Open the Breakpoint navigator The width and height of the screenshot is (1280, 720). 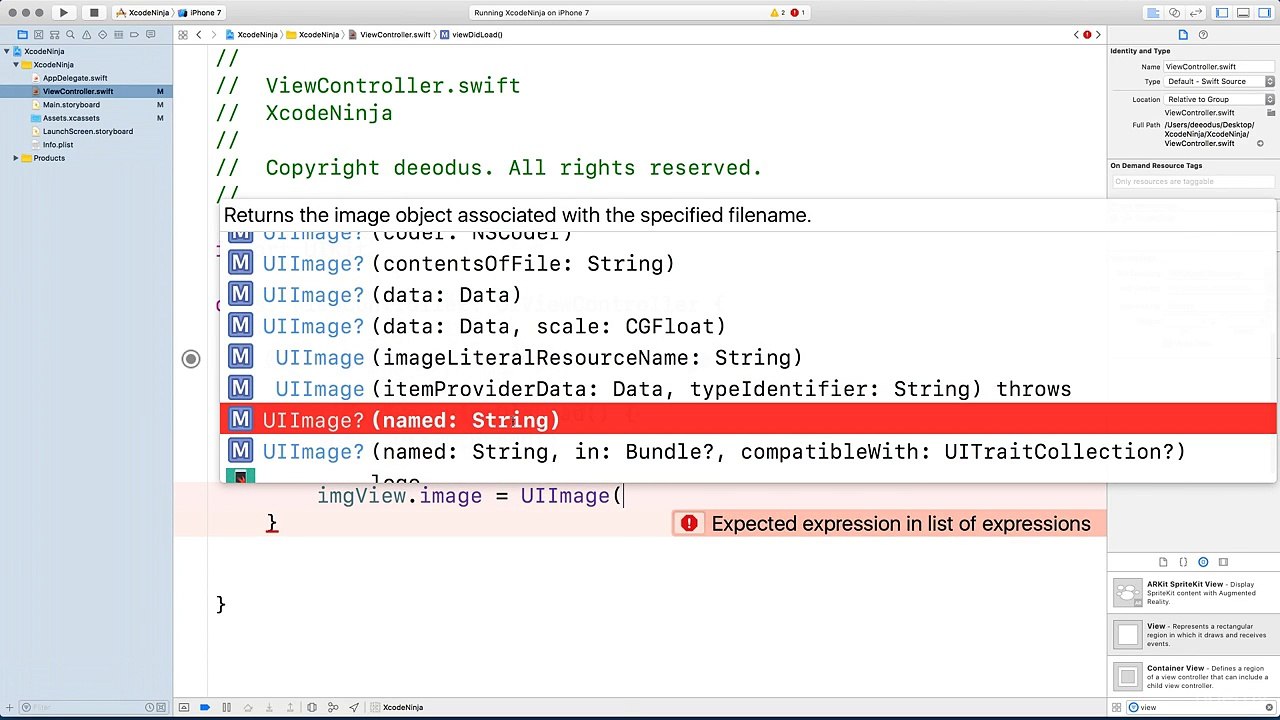[133, 35]
